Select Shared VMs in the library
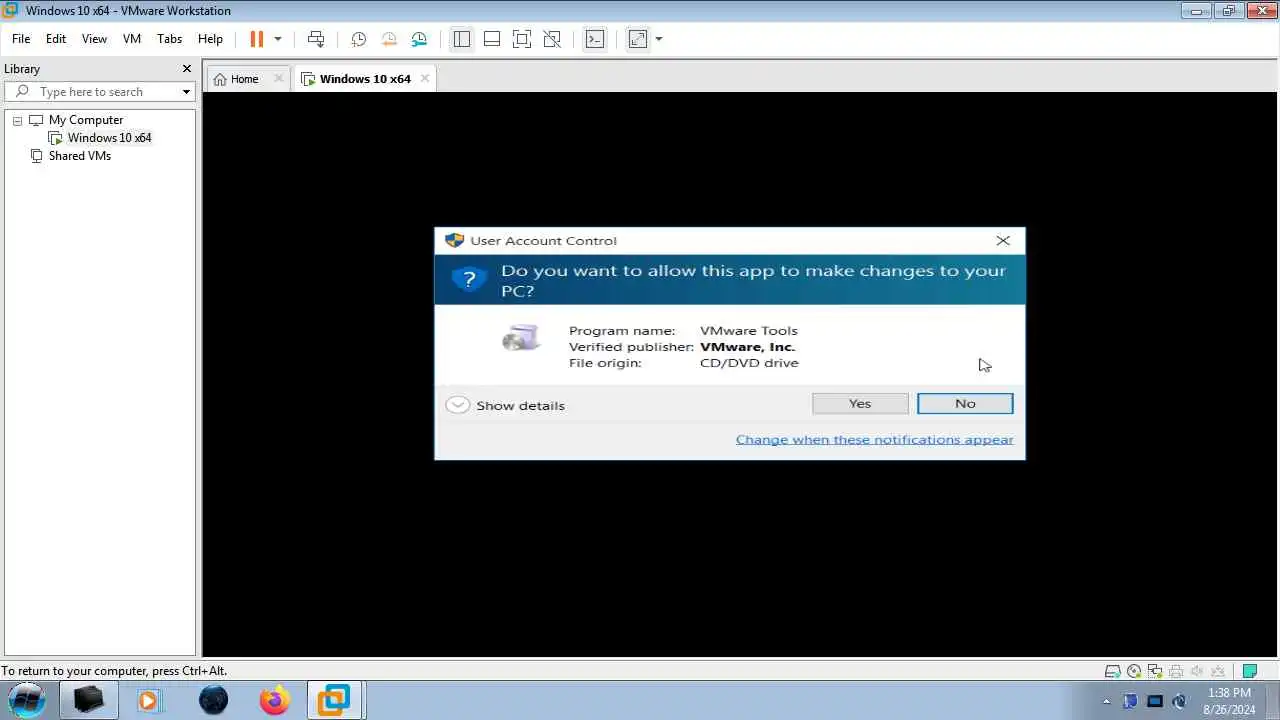This screenshot has height=720, width=1280. click(80, 156)
